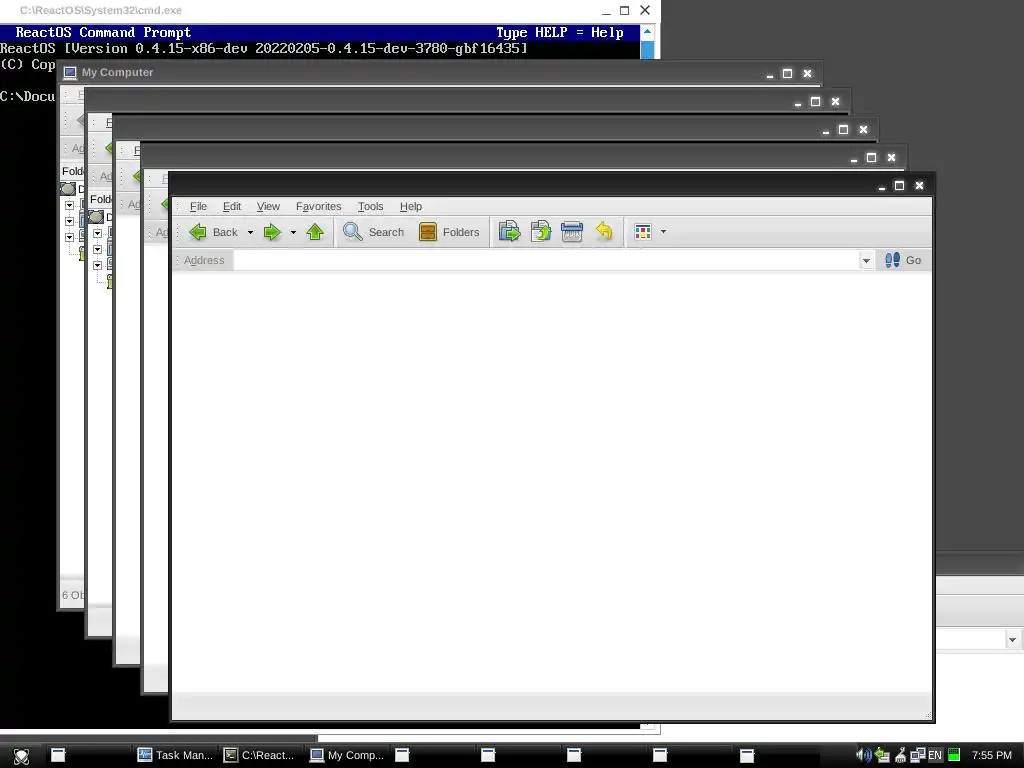Click the up arrow of the cmd.exe scrollbar
Viewport: 1024px width, 768px height.
647,32
